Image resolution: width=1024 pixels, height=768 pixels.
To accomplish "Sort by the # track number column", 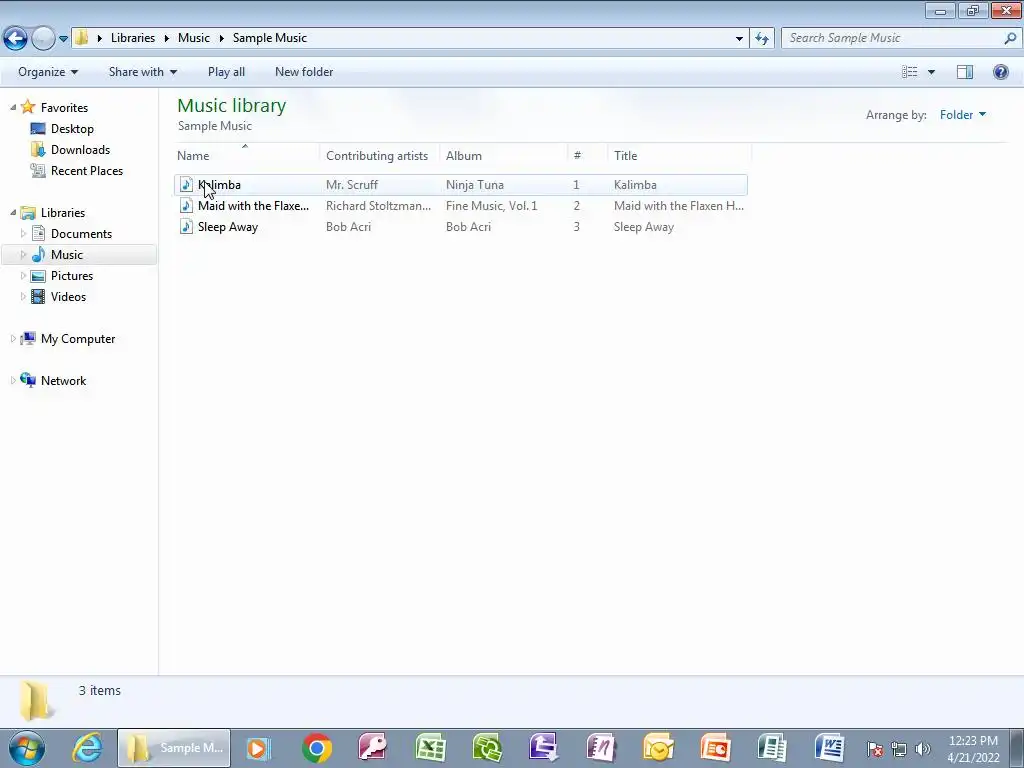I will coord(587,155).
